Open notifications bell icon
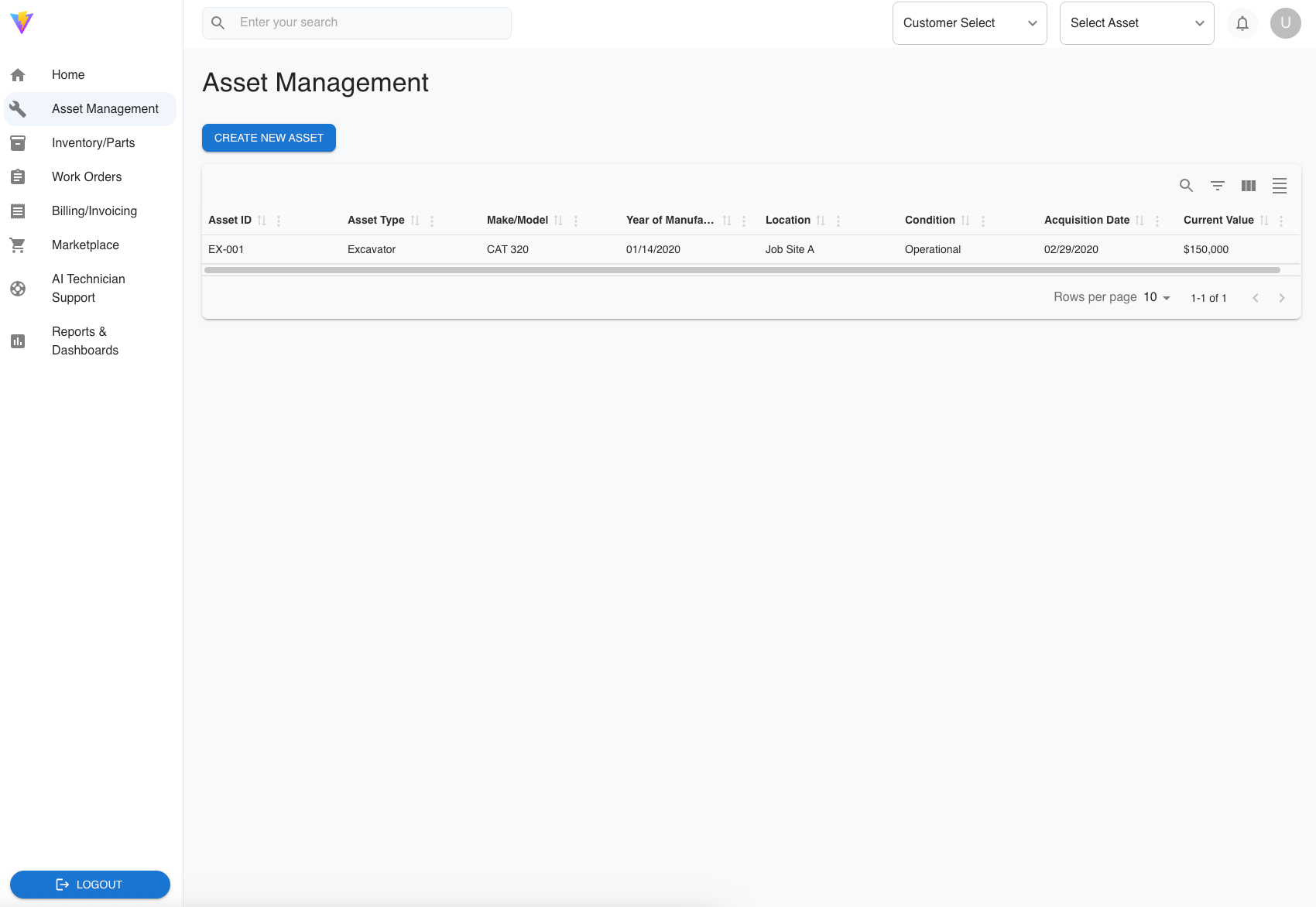The image size is (1316, 907). click(x=1242, y=23)
